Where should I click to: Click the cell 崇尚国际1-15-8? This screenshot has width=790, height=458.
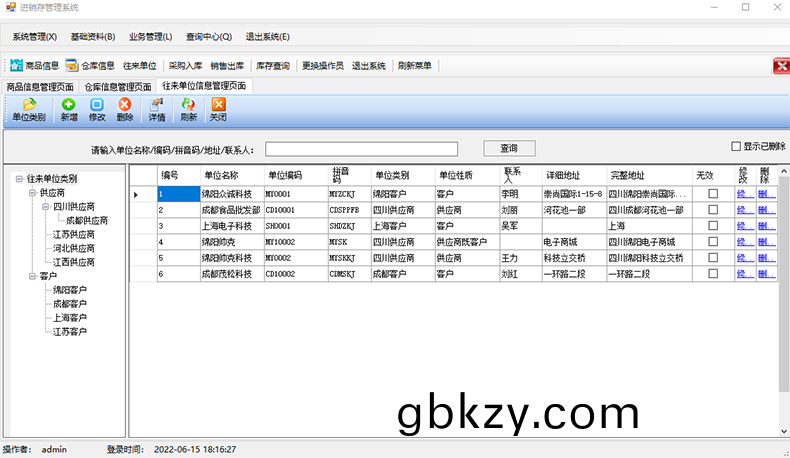[x=574, y=194]
